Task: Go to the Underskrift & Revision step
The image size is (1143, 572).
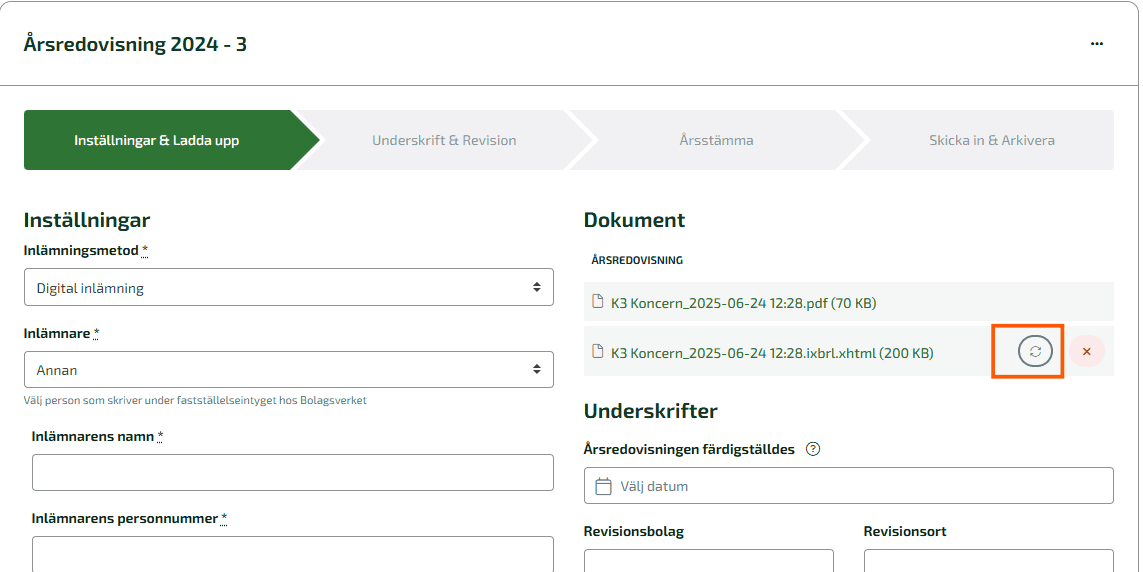Action: [x=444, y=140]
